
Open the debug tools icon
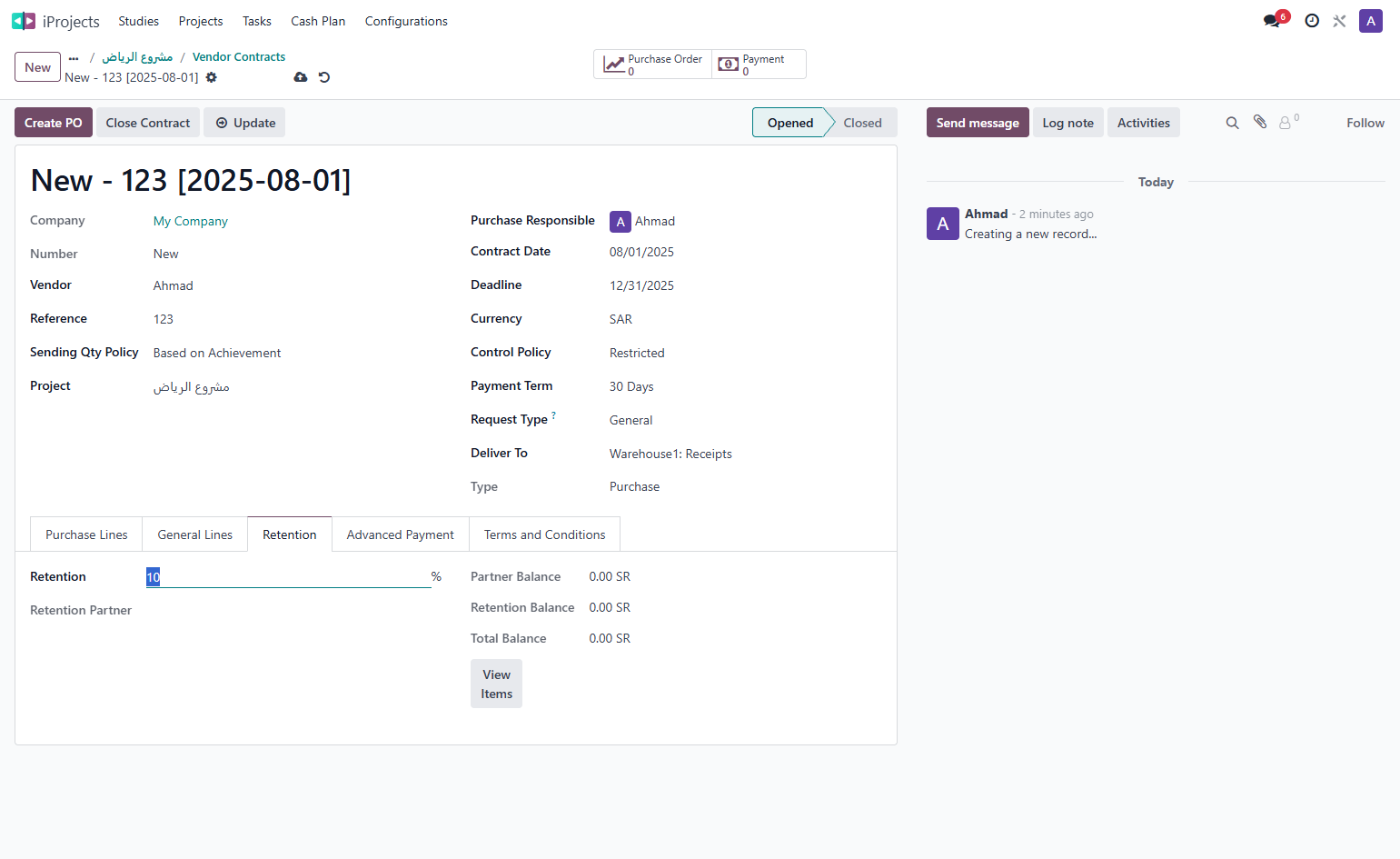1339,21
